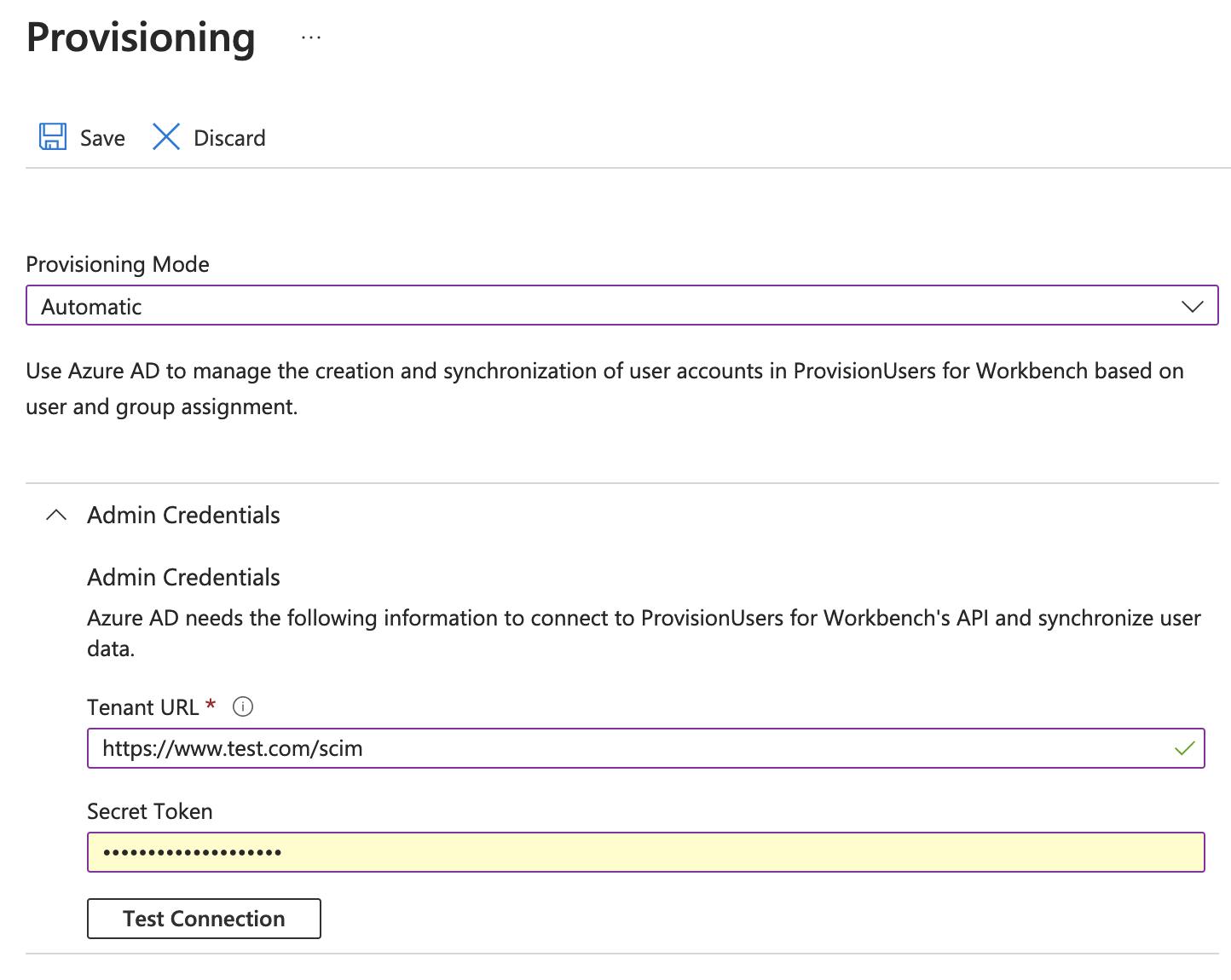Click the 'Use Azure AD to manage' description
Viewport: 1231px width, 980px height.
click(604, 389)
